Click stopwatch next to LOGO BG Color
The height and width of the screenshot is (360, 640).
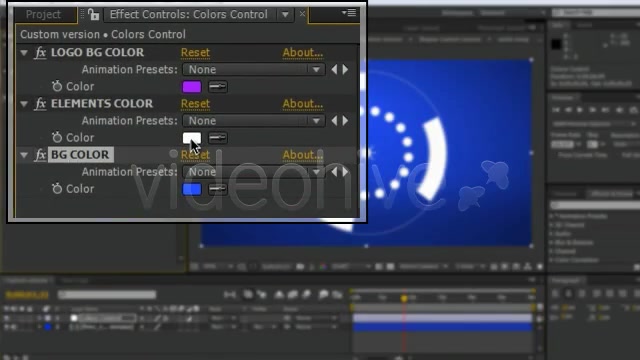point(57,86)
